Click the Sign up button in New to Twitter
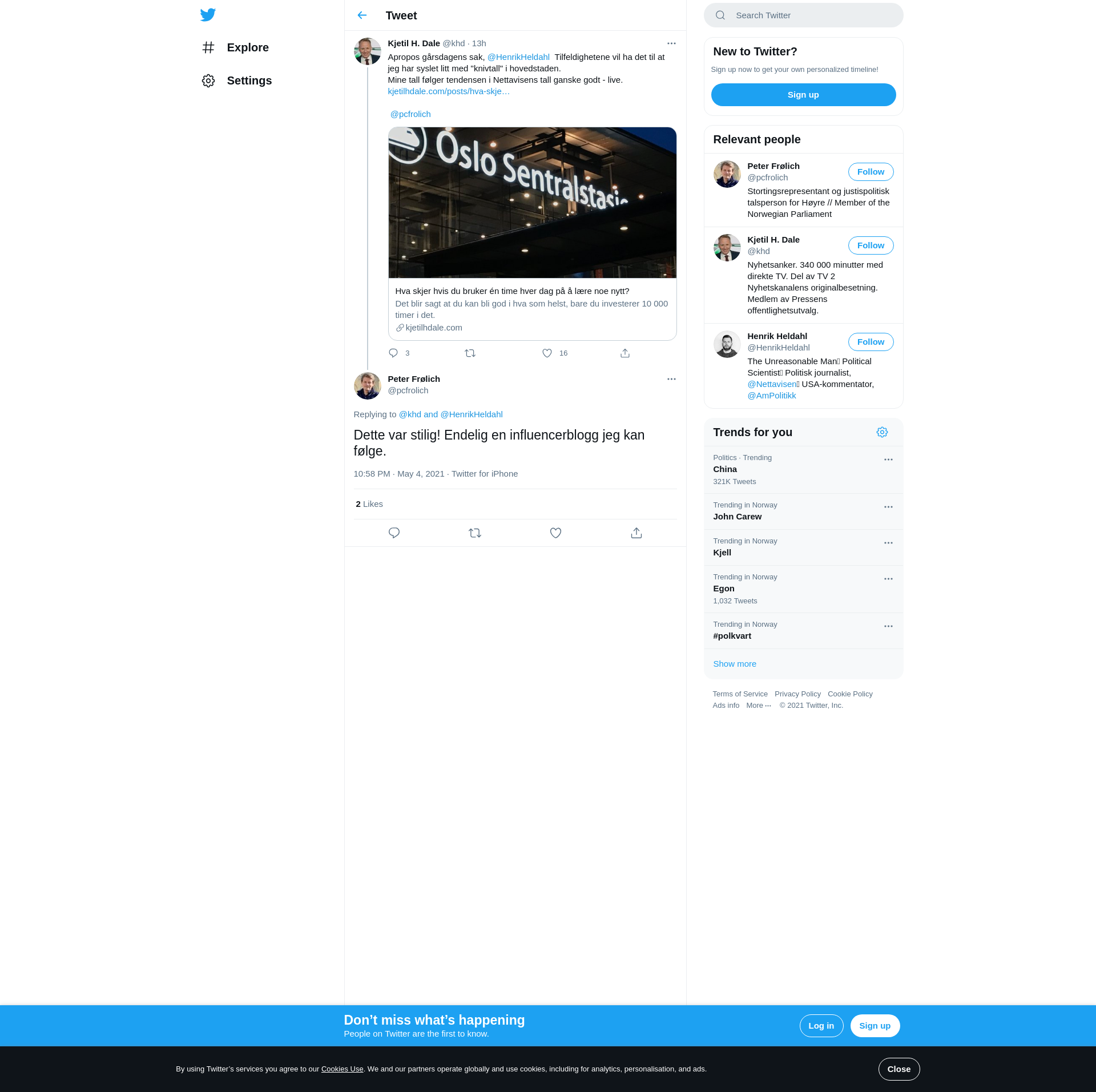Image resolution: width=1096 pixels, height=1092 pixels. [803, 95]
